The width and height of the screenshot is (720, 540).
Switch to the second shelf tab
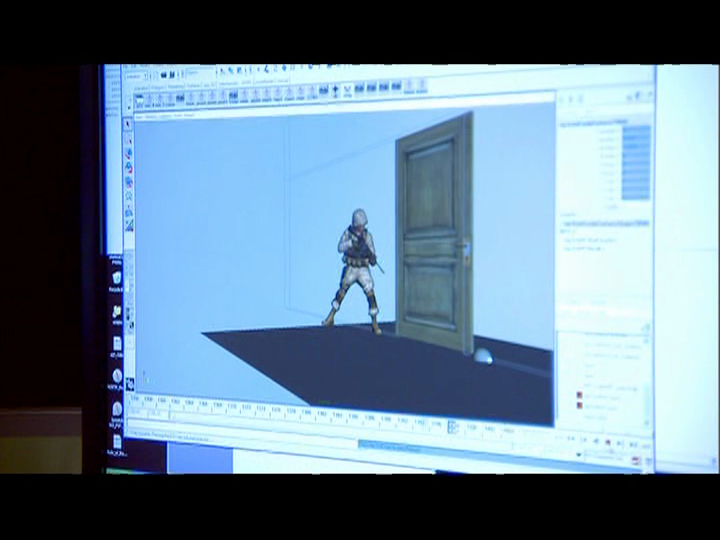158,87
